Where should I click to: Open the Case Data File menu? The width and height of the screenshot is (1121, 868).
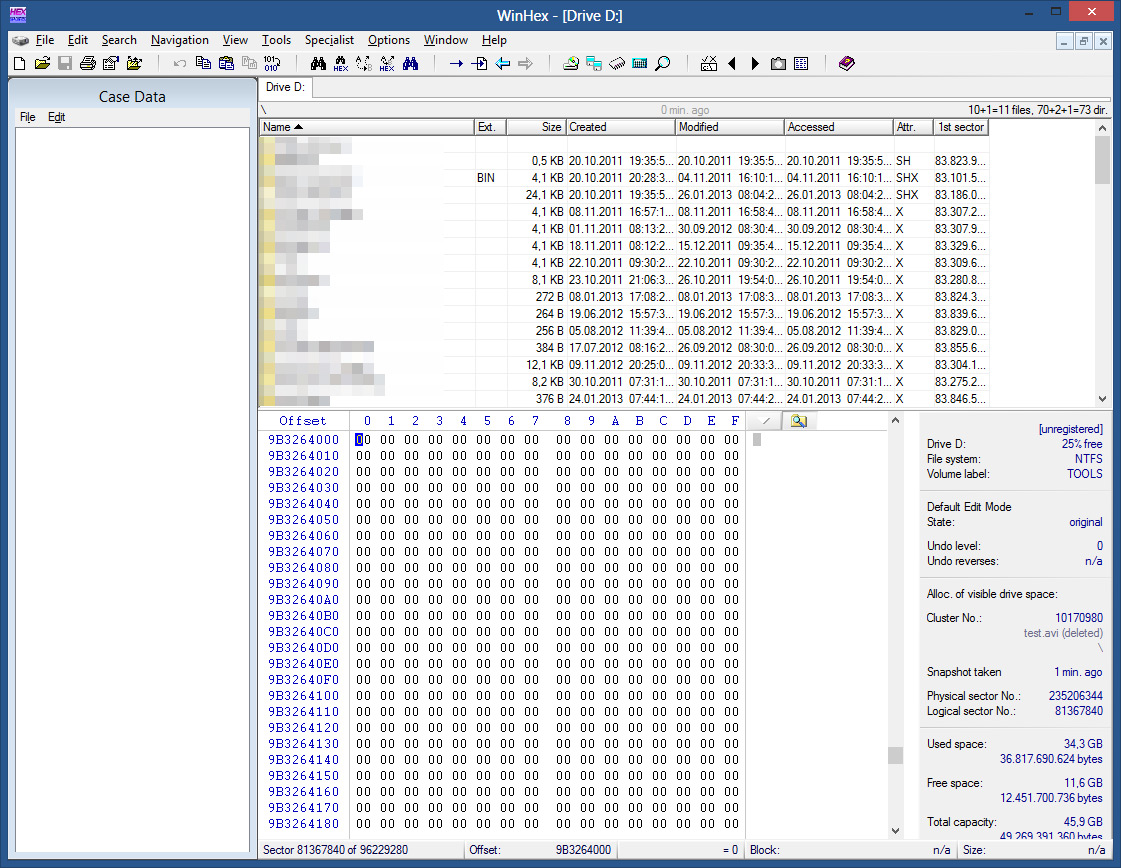tap(28, 117)
